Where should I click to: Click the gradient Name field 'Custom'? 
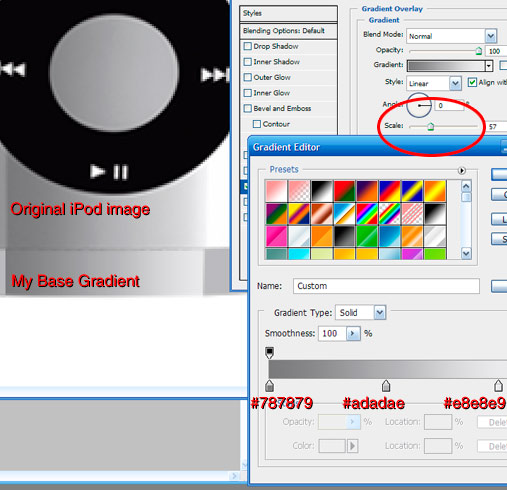386,286
